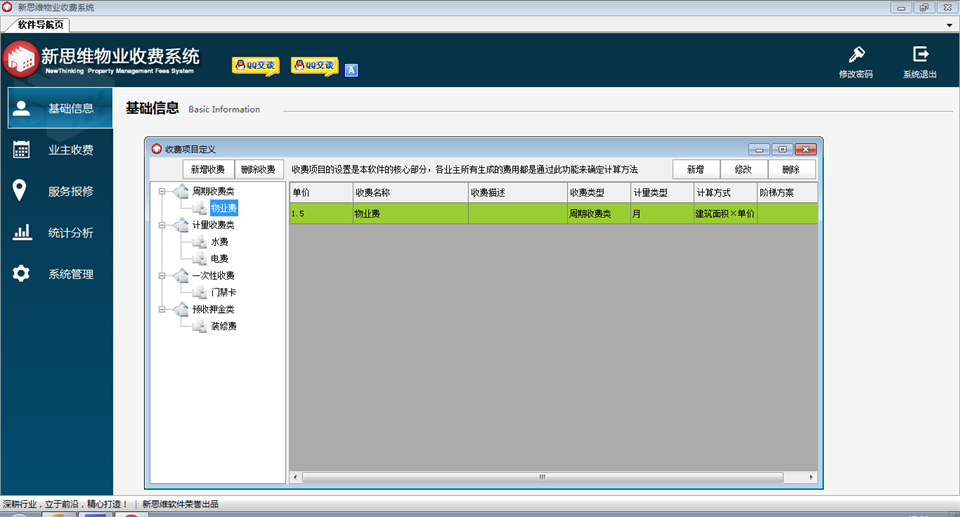Collapse the 周期收费类 tree node
This screenshot has width=960, height=517.
point(162,191)
